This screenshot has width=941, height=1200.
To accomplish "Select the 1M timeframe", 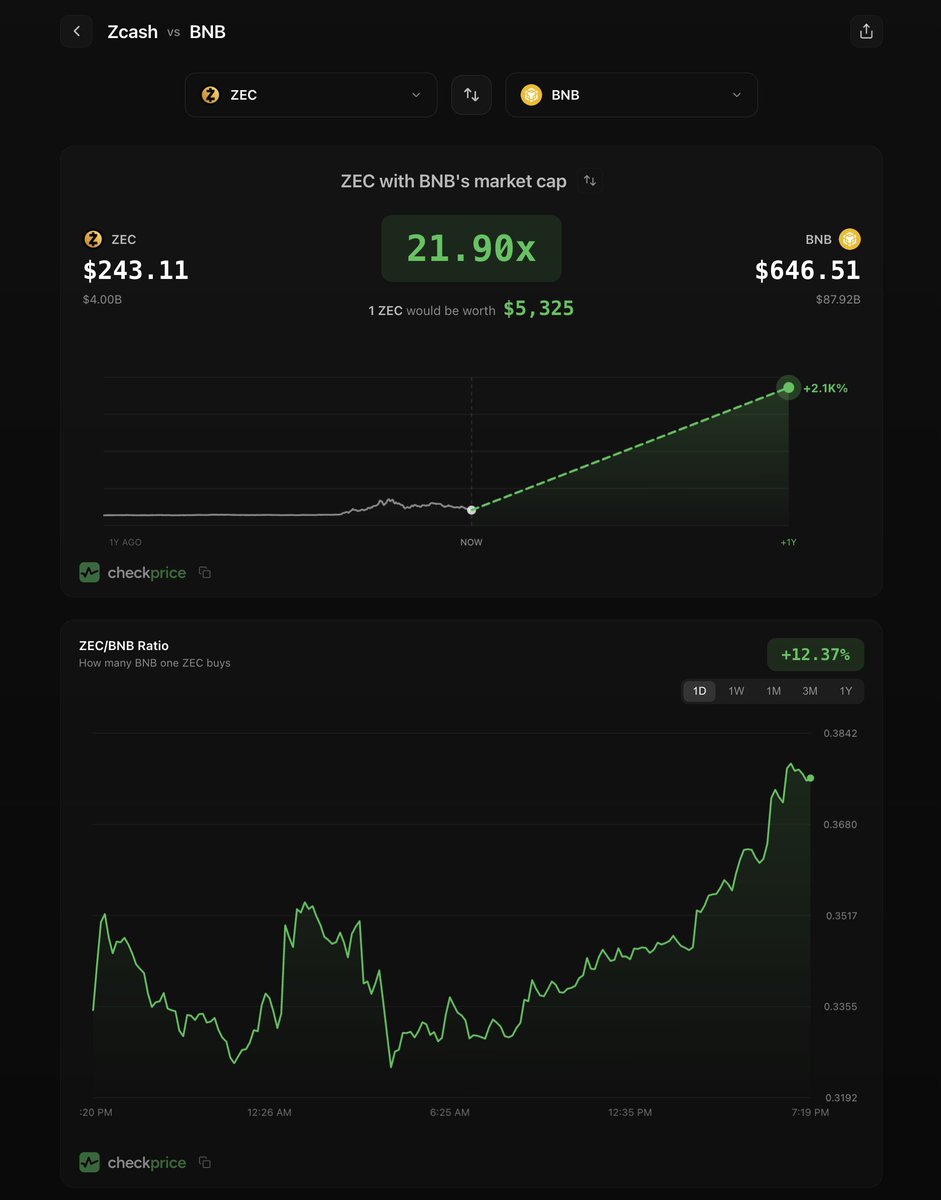I will [x=773, y=691].
